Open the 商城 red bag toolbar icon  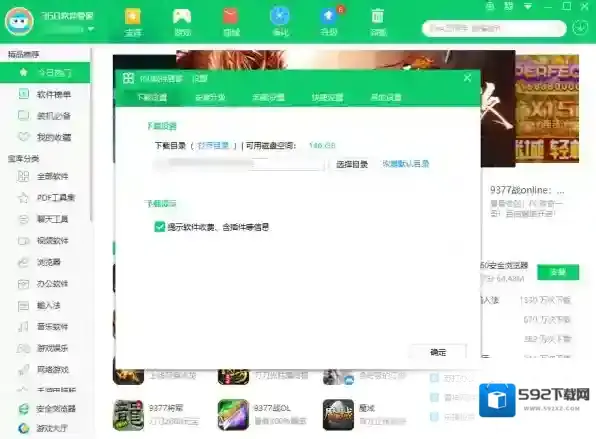tap(231, 22)
